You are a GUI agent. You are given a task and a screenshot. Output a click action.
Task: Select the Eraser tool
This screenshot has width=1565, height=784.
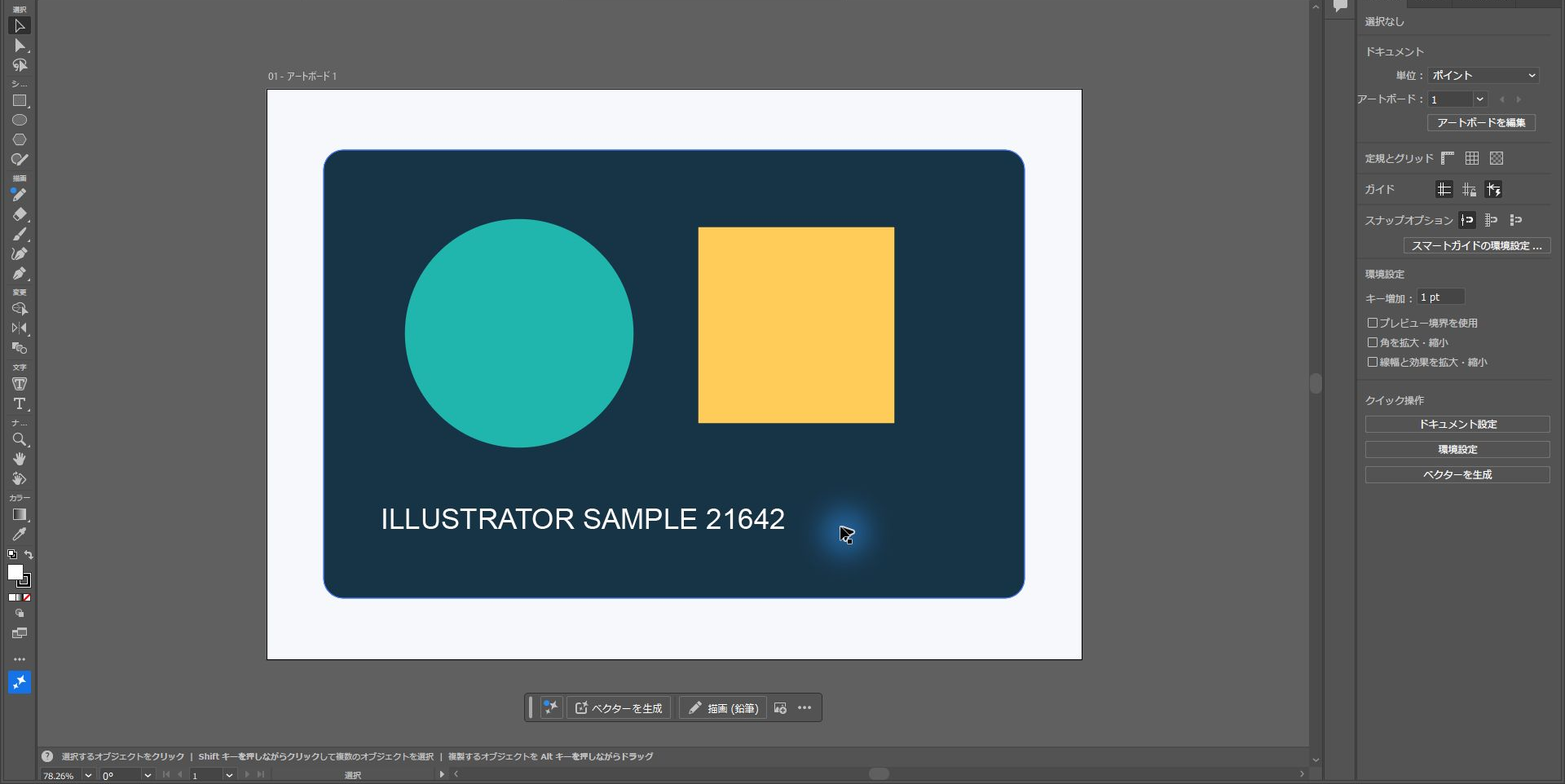(20, 215)
